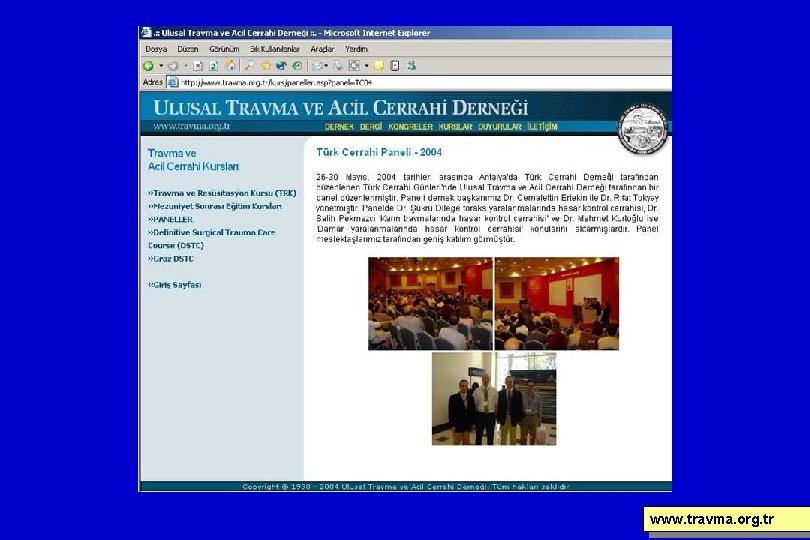The image size is (810, 540).
Task: Go back via Giriş Sayfası link
Action: pyautogui.click(x=175, y=285)
